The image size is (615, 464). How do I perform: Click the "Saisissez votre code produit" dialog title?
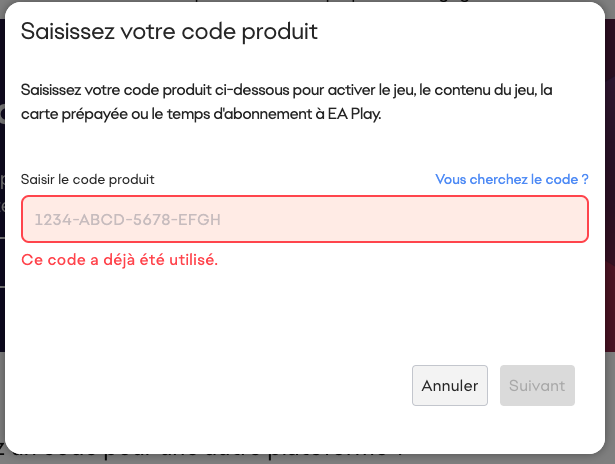tap(169, 31)
